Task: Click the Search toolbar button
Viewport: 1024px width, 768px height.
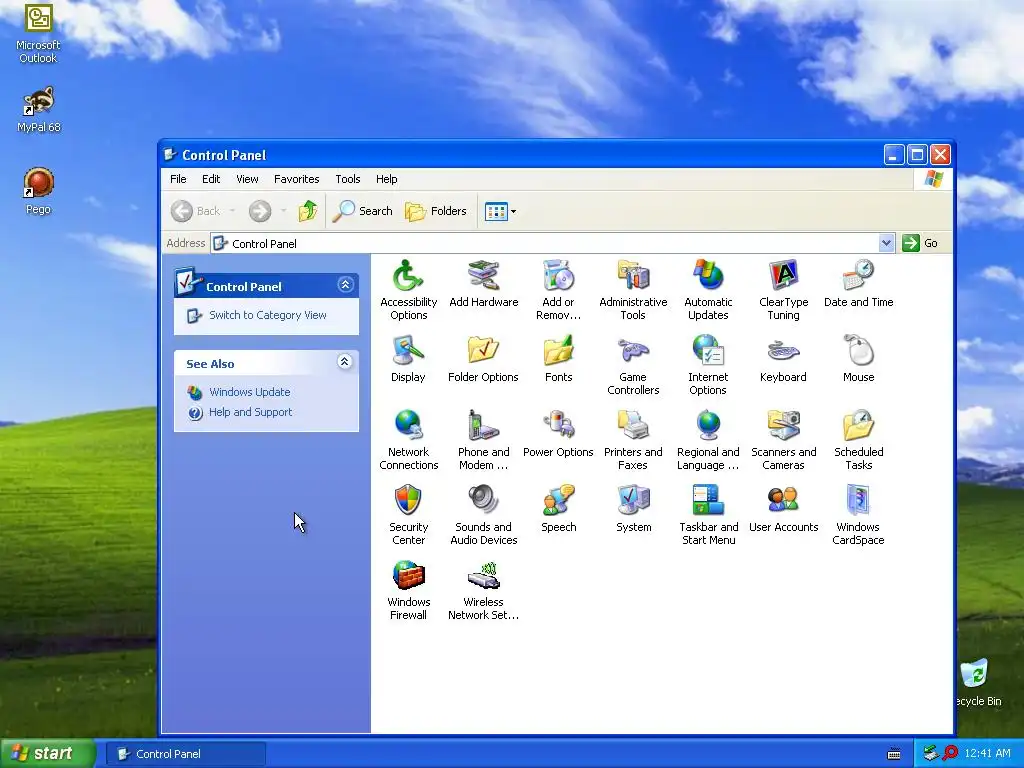Action: [x=362, y=211]
